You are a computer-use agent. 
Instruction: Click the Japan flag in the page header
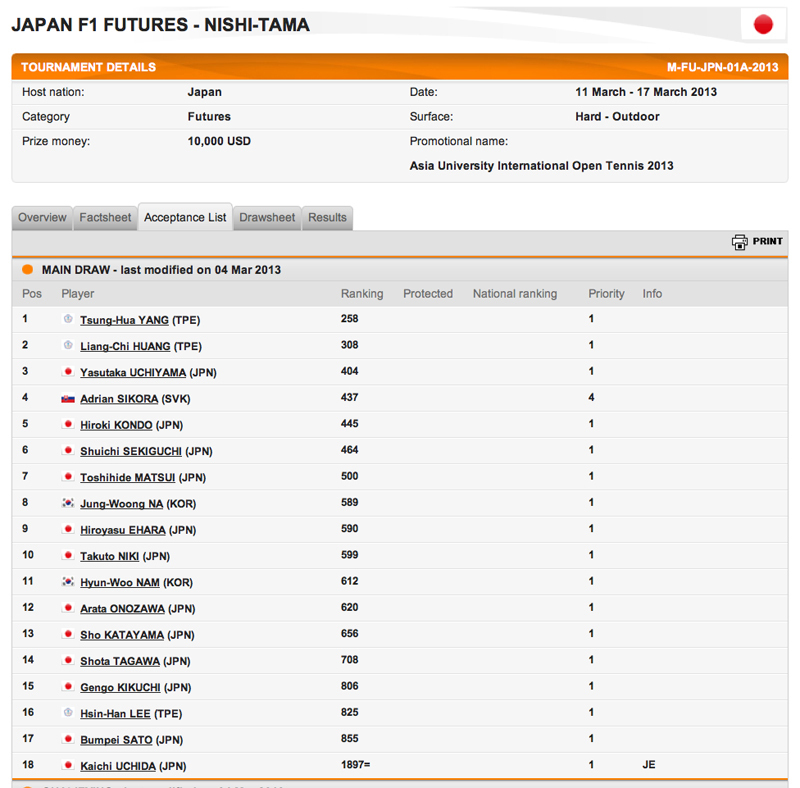click(763, 24)
